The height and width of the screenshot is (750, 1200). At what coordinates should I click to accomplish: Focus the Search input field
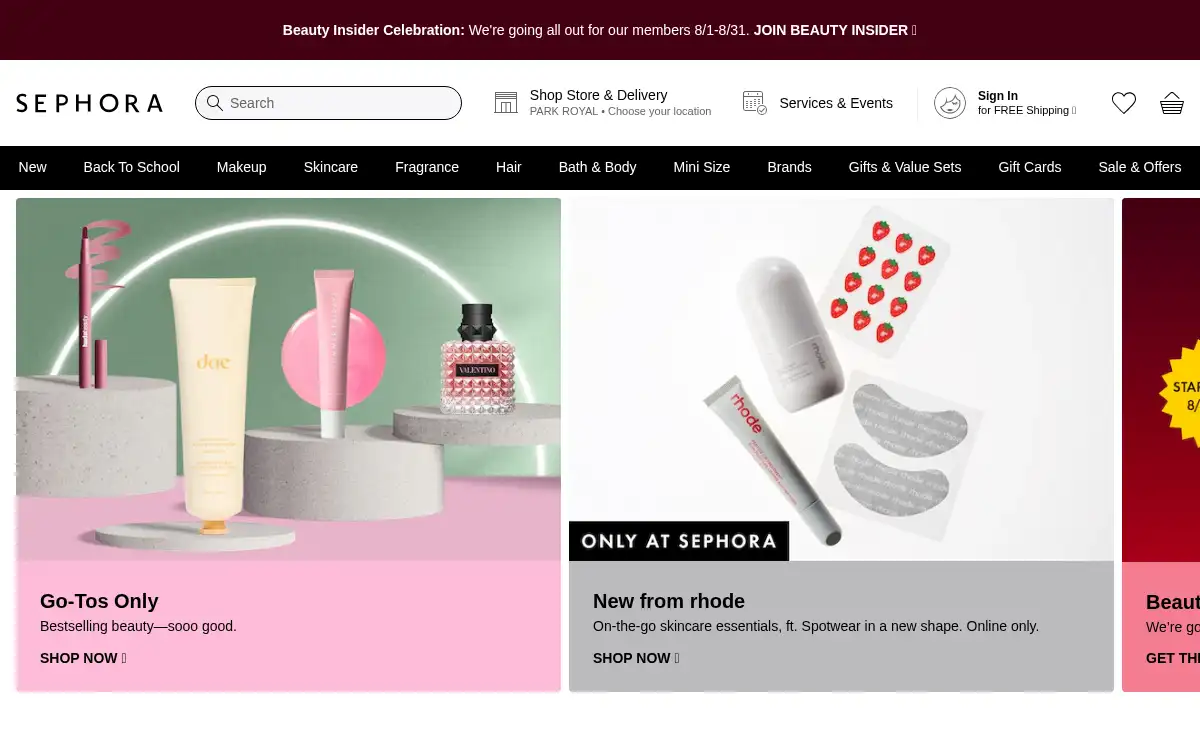pyautogui.click(x=328, y=103)
